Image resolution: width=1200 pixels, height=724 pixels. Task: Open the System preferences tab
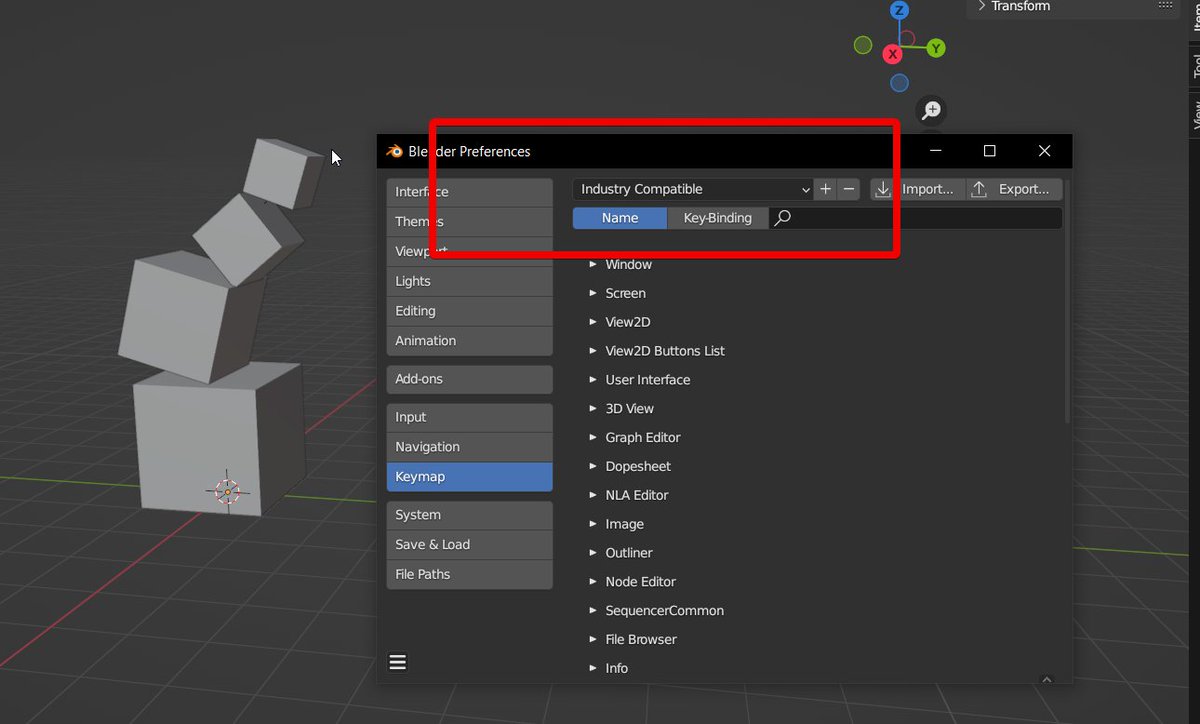click(x=469, y=515)
